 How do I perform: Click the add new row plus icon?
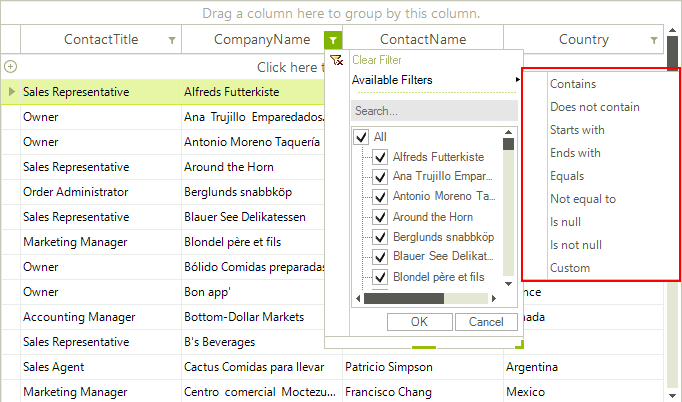pyautogui.click(x=10, y=67)
